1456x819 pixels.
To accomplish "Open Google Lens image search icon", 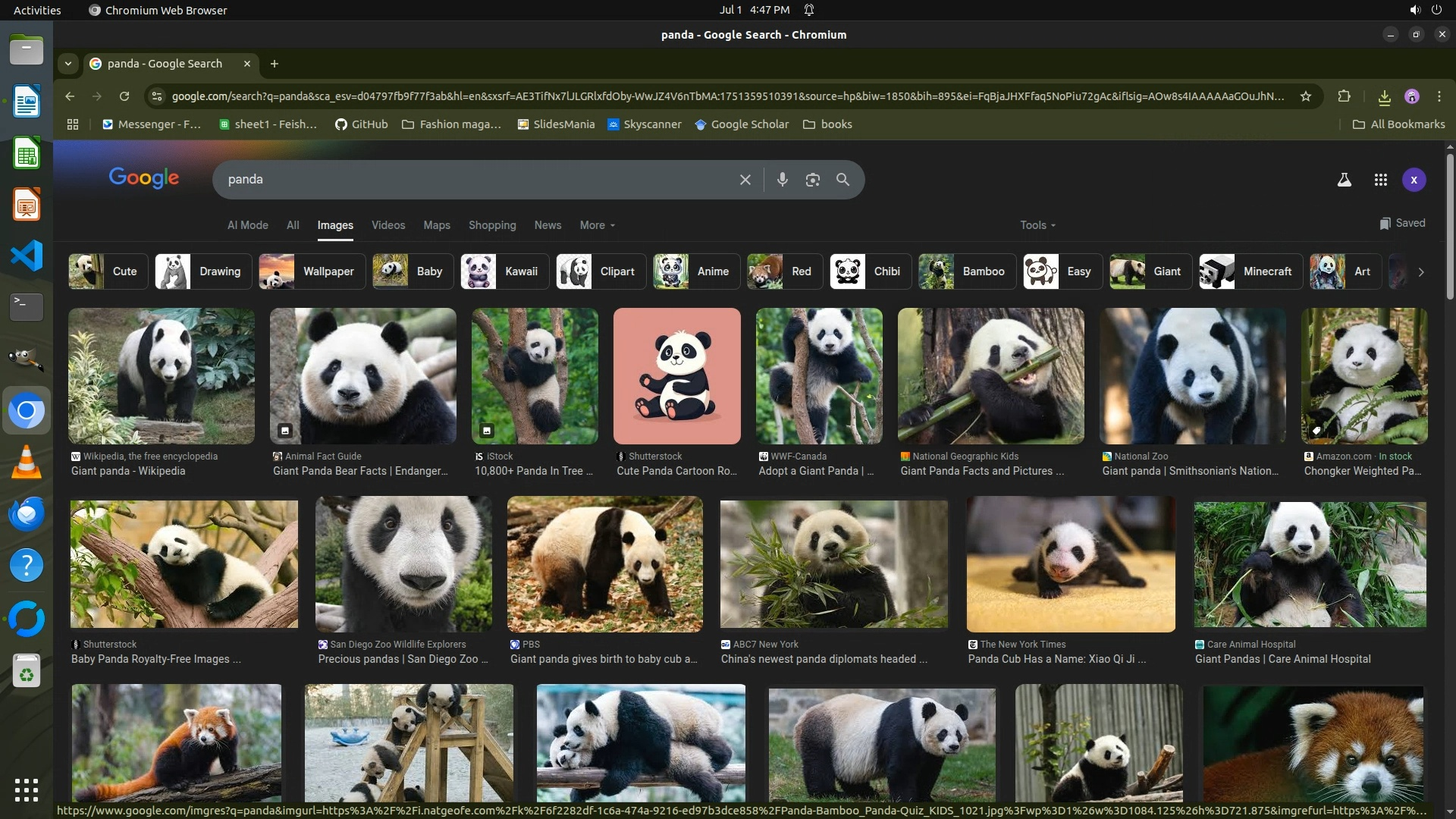I will click(812, 180).
